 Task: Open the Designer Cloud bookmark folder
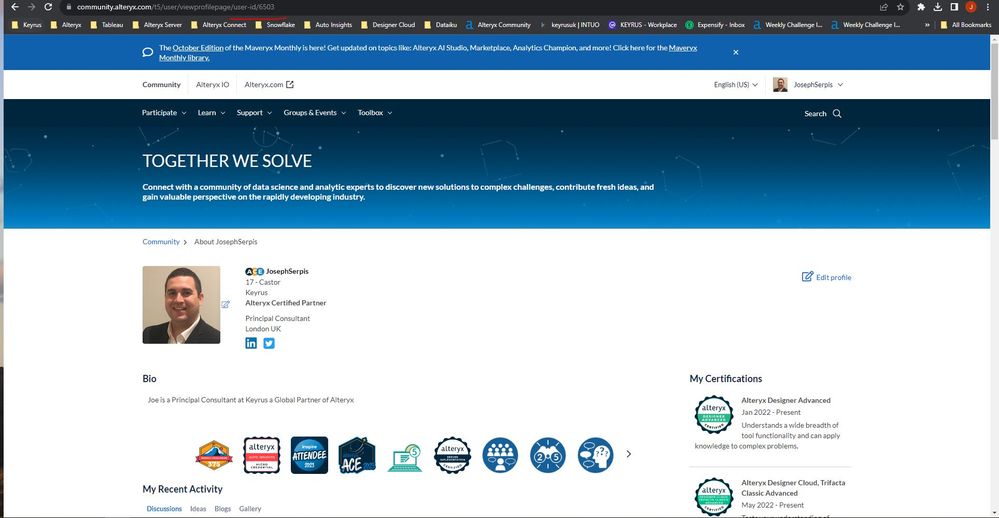point(387,25)
